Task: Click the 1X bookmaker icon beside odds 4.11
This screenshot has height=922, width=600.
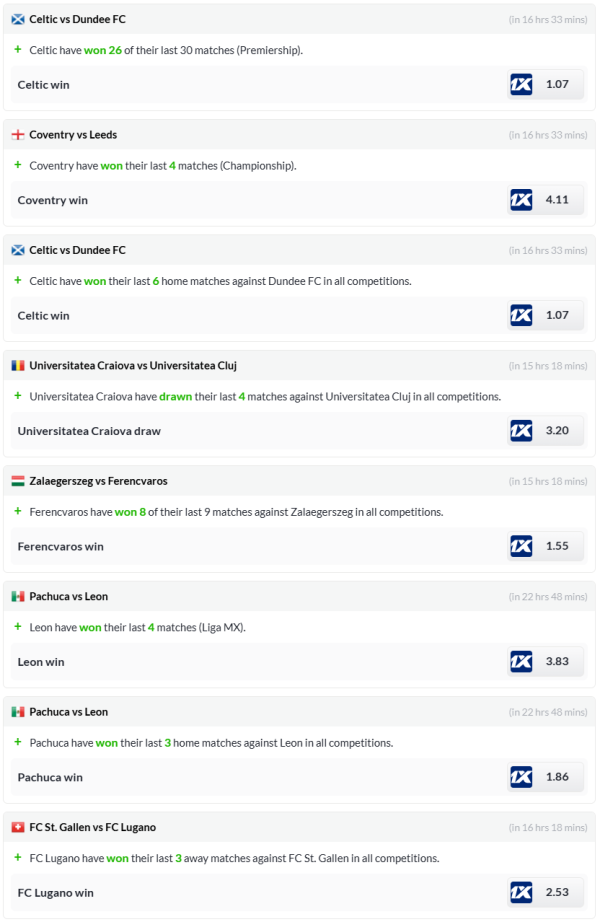Action: [521, 200]
